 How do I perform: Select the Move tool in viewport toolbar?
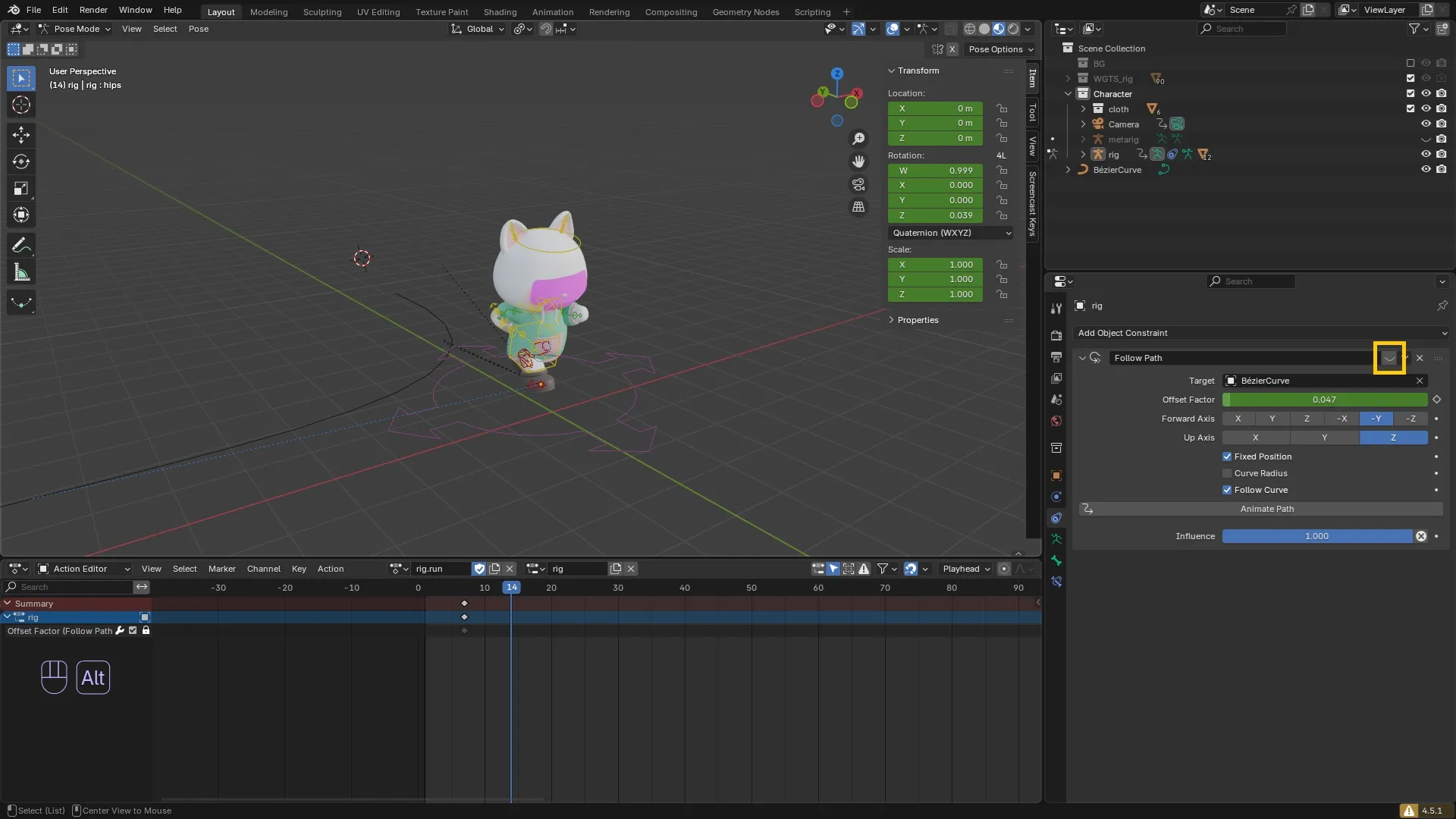21,135
